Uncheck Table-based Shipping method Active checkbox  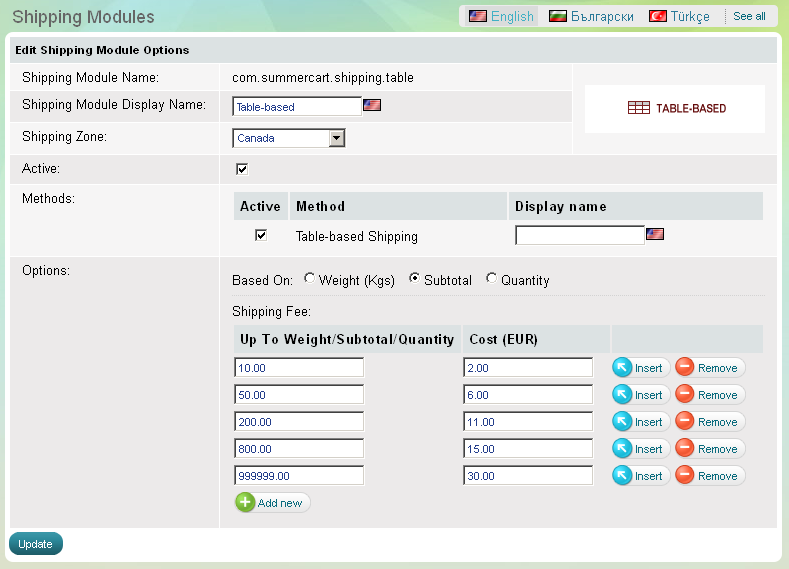click(x=261, y=236)
